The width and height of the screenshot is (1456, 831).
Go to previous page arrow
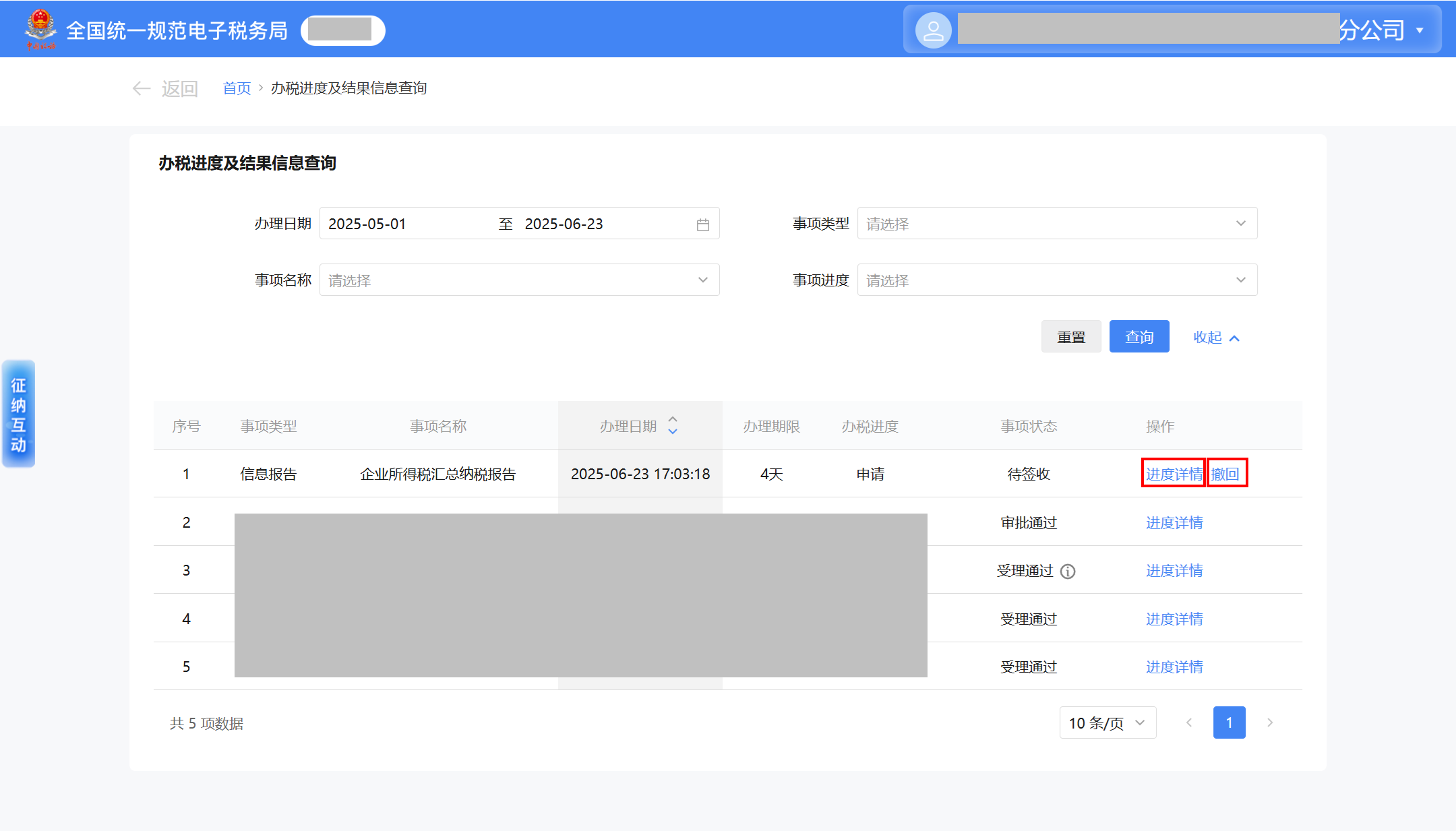(1189, 722)
